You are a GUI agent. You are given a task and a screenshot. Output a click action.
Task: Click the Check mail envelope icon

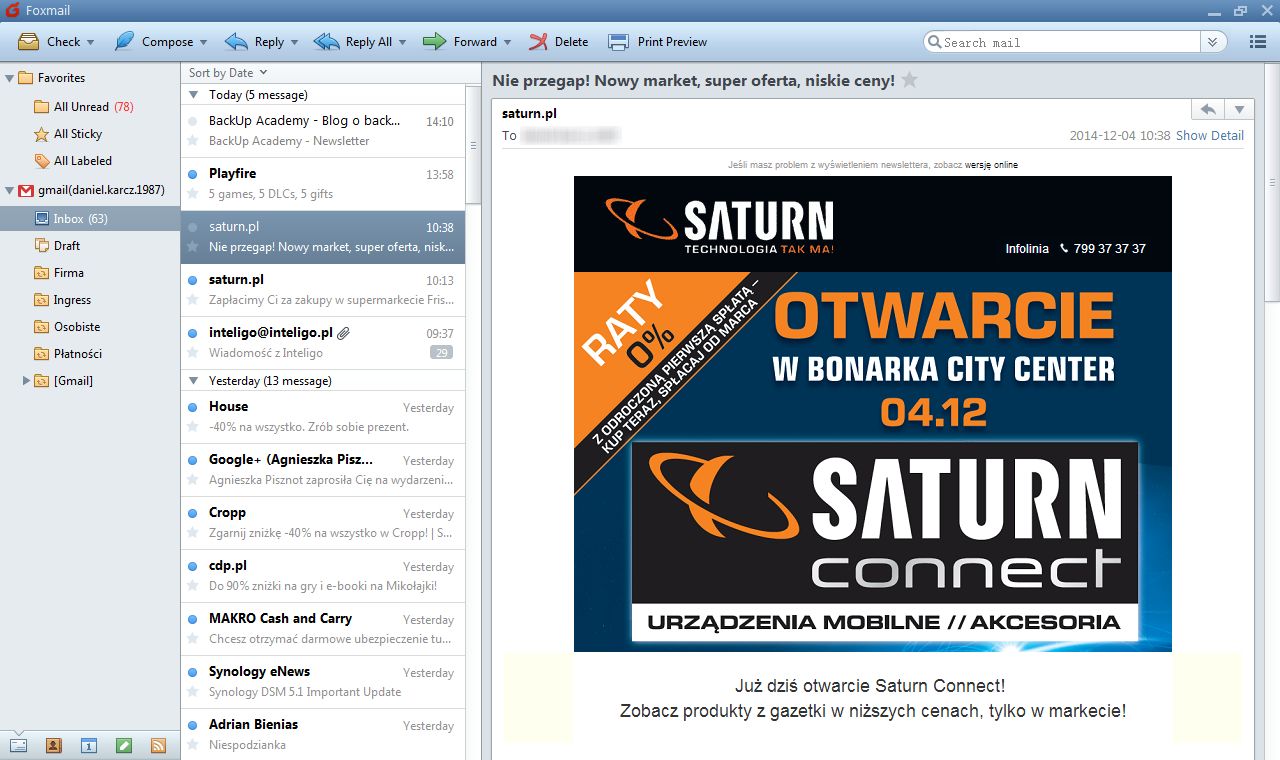click(29, 42)
